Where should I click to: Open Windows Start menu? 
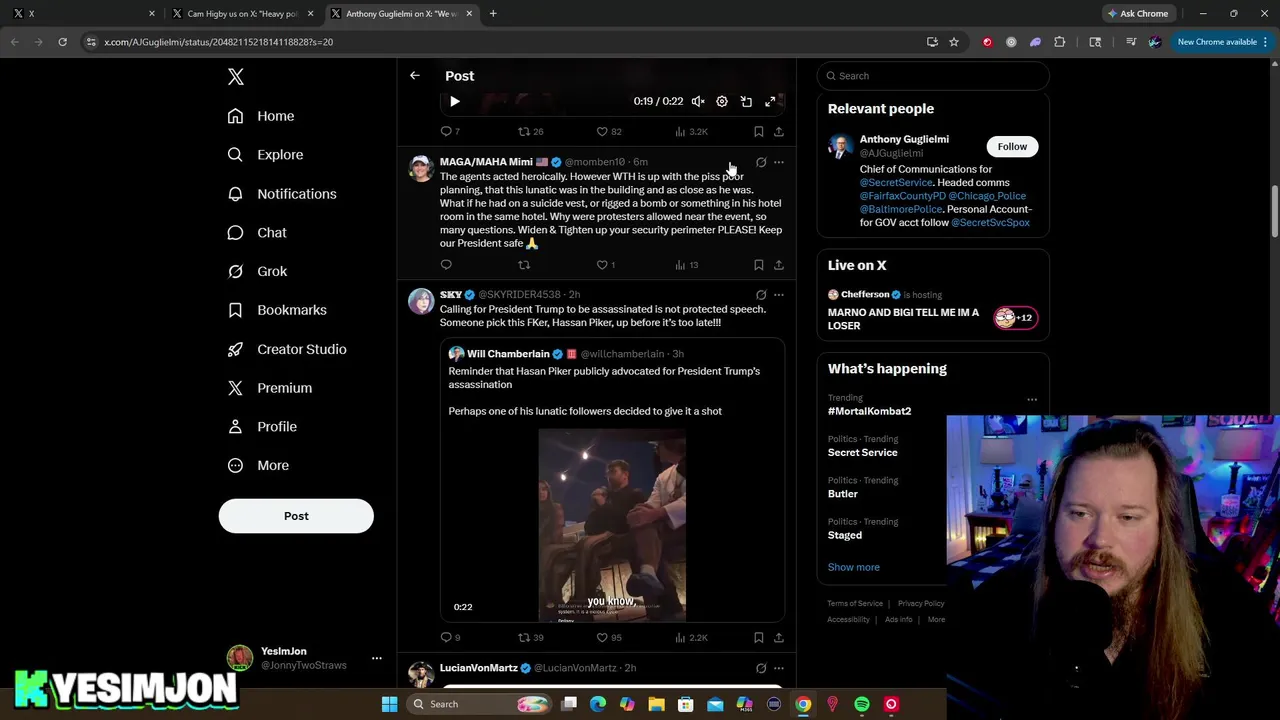[x=389, y=704]
